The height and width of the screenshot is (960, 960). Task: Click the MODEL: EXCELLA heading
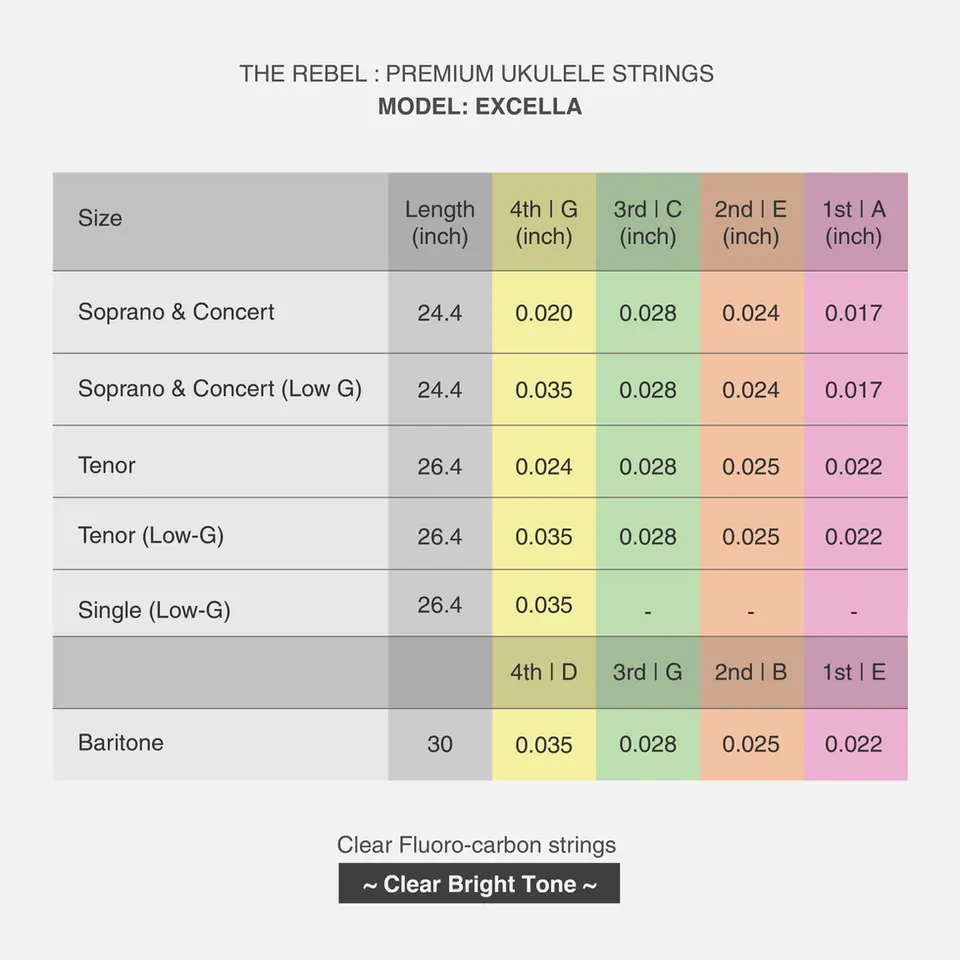pos(479,107)
